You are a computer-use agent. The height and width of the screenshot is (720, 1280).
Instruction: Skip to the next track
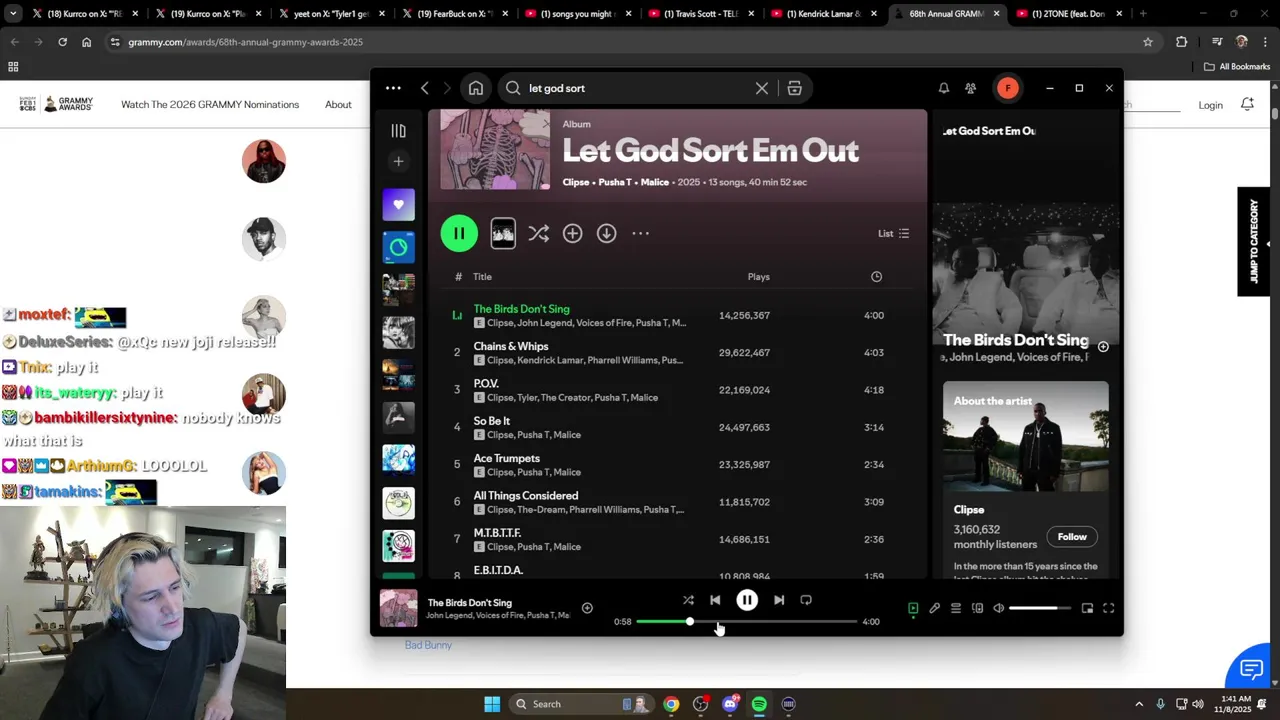(x=779, y=600)
